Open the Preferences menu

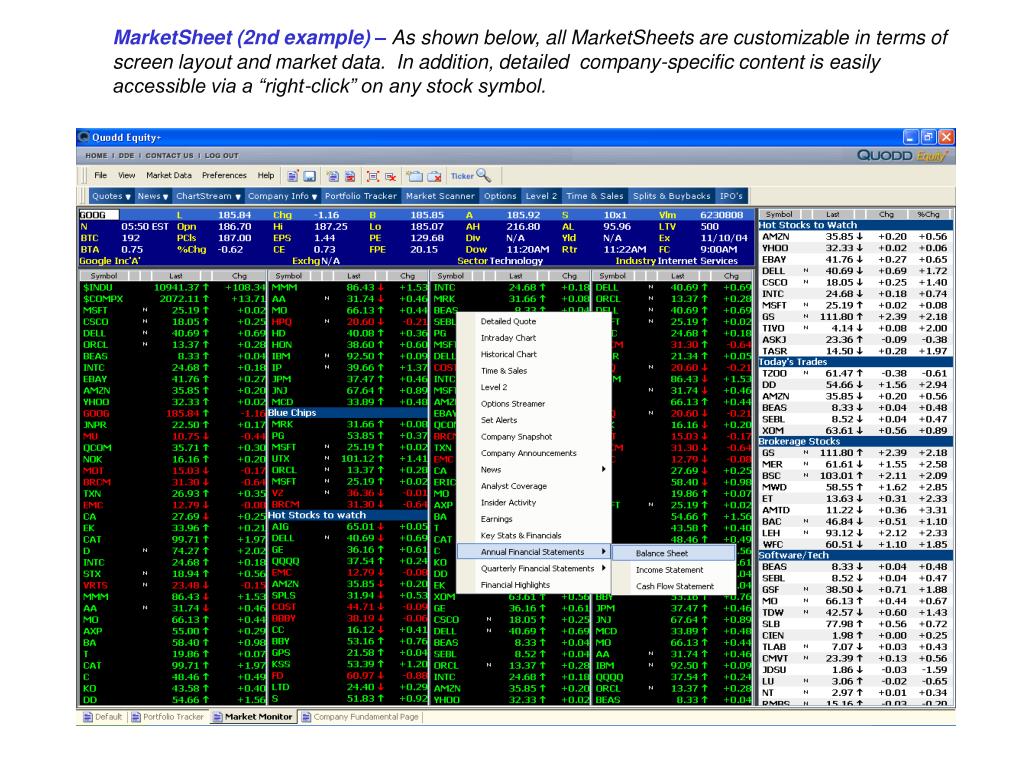coord(224,175)
